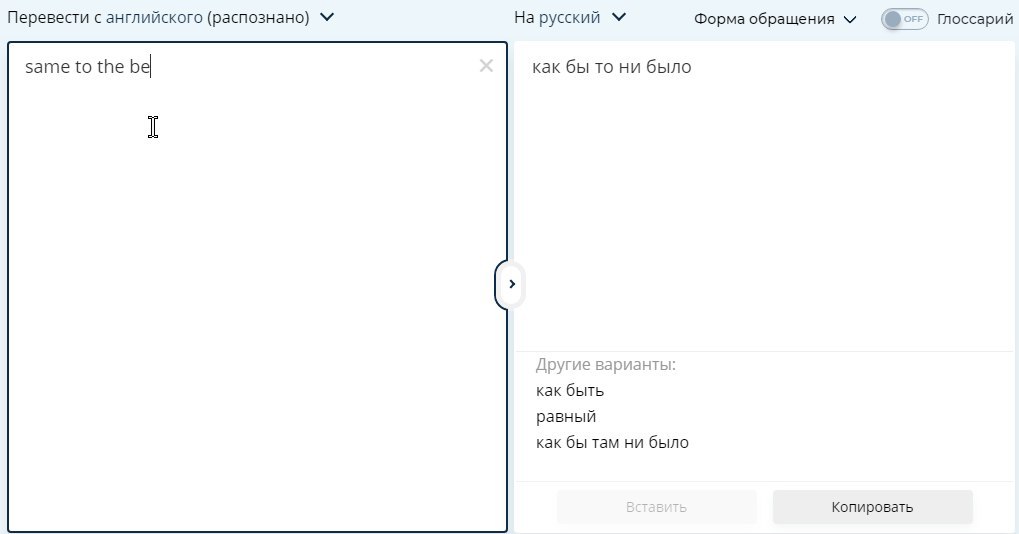The image size is (1019, 534).
Task: Toggle the Глоссарий OFF switch
Action: point(904,19)
